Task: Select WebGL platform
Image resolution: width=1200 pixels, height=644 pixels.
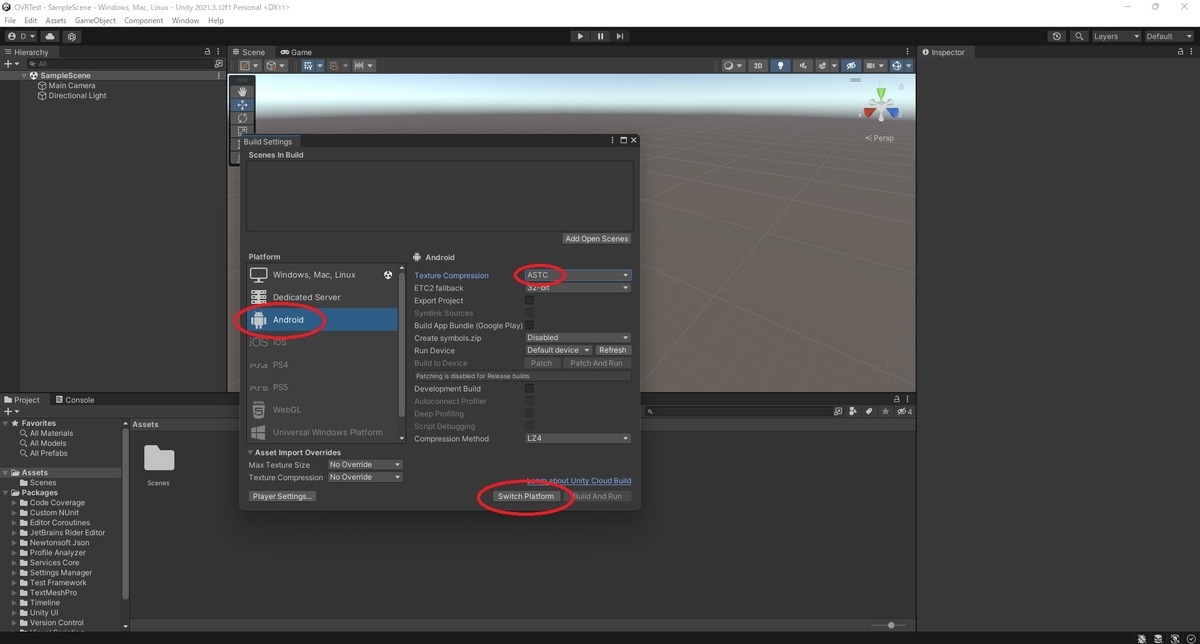Action: coord(322,410)
